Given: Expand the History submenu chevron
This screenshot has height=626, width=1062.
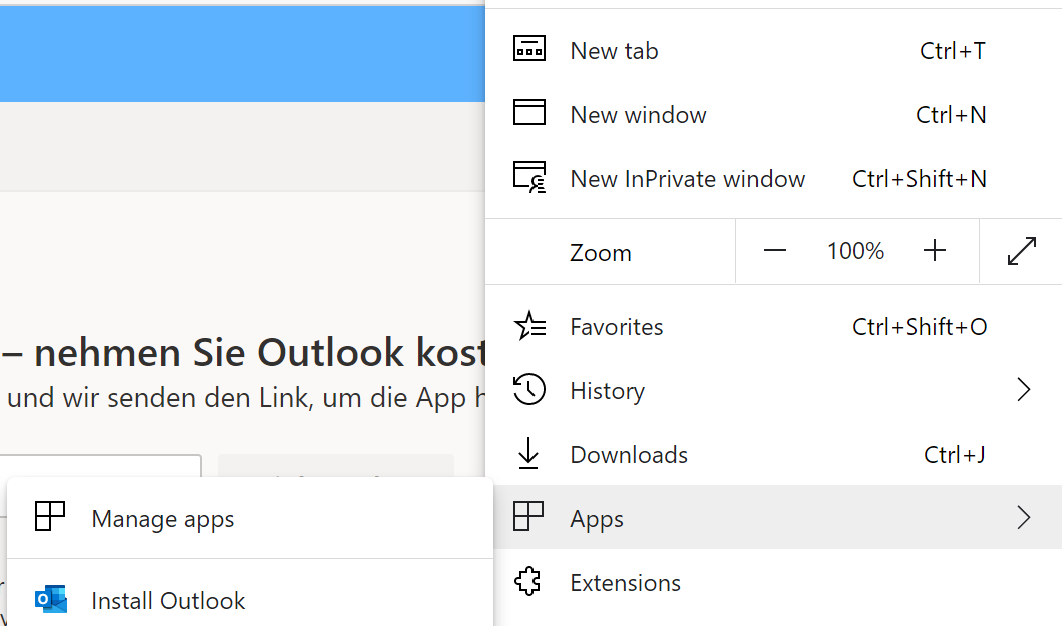Looking at the screenshot, I should point(1023,390).
